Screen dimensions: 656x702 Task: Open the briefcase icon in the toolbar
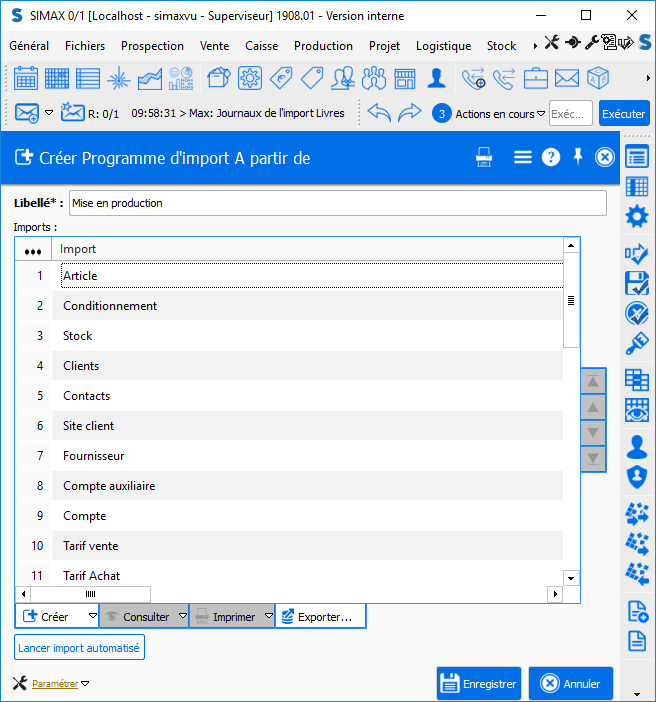536,78
